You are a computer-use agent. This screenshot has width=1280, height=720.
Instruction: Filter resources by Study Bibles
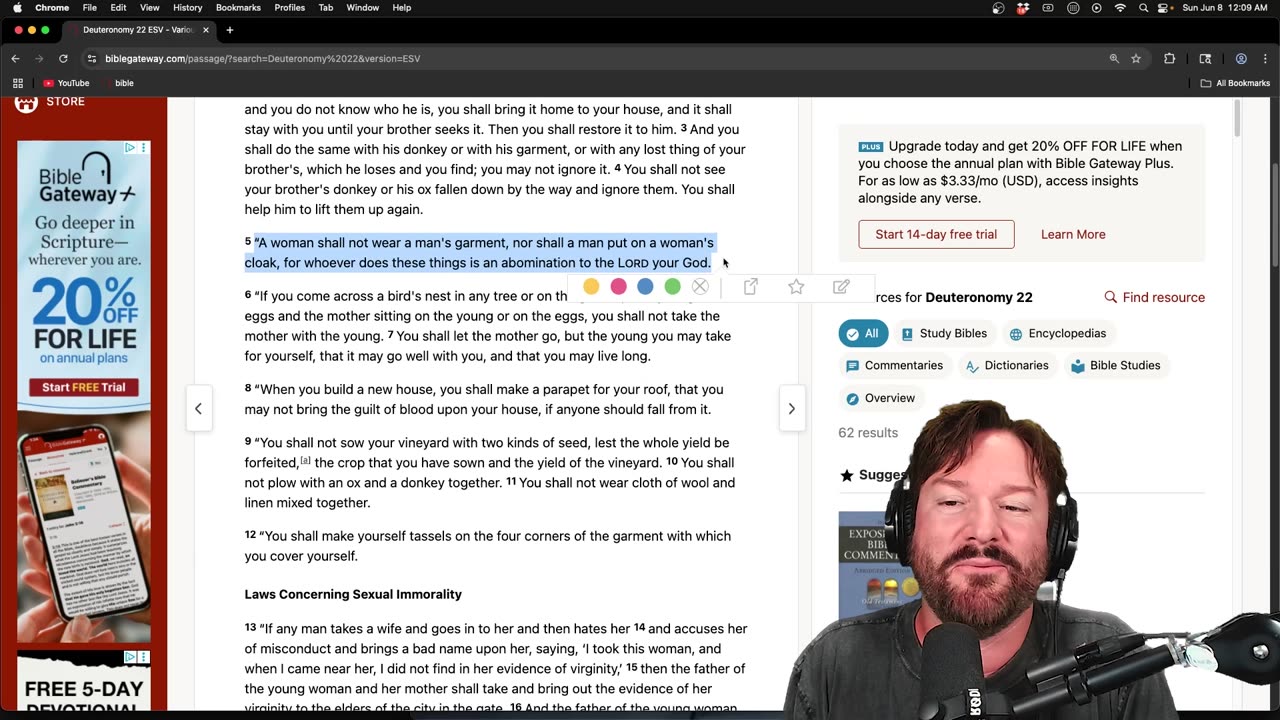(944, 333)
